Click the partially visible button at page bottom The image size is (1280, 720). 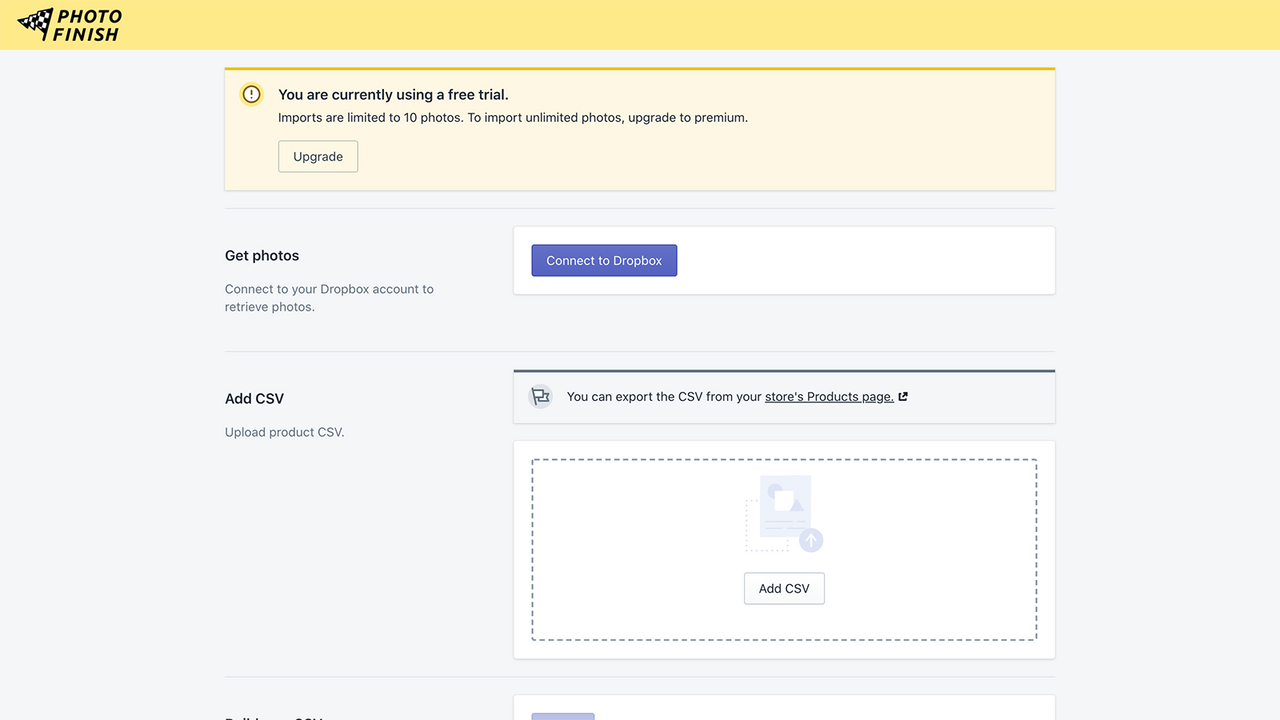(x=563, y=716)
